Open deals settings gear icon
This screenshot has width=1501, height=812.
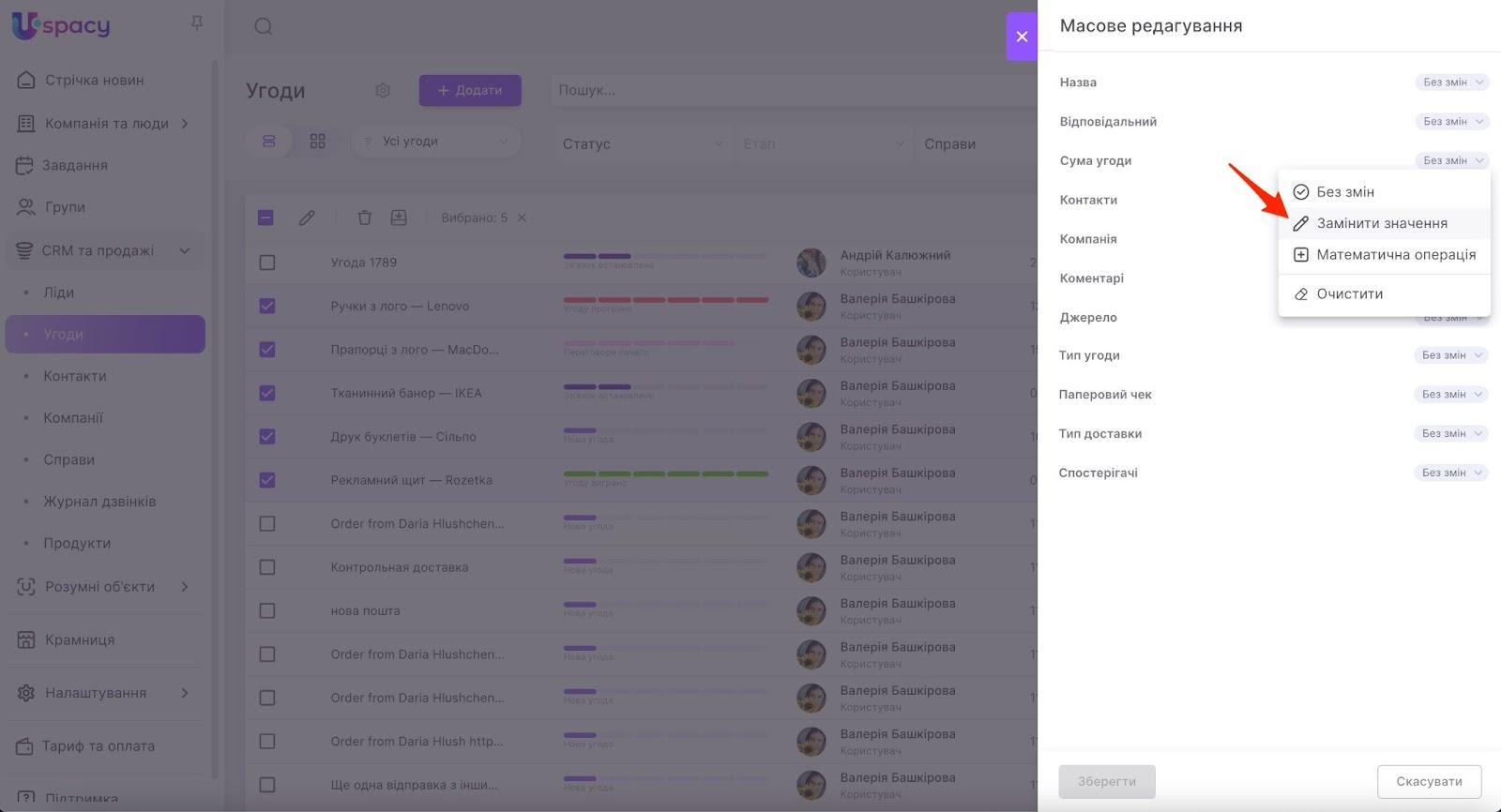pos(383,91)
